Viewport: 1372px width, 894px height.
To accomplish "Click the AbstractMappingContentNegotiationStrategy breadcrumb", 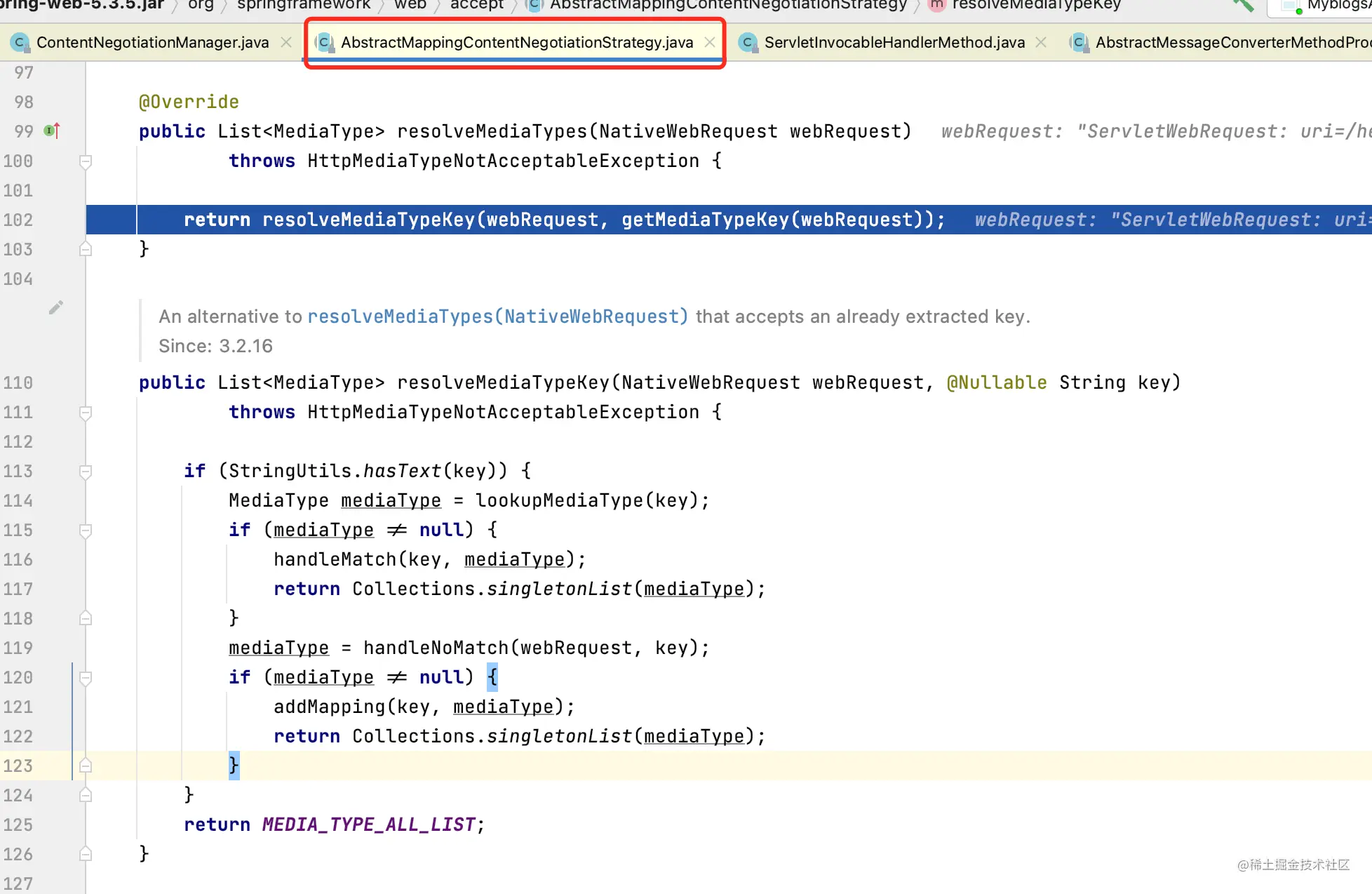I will [x=728, y=5].
